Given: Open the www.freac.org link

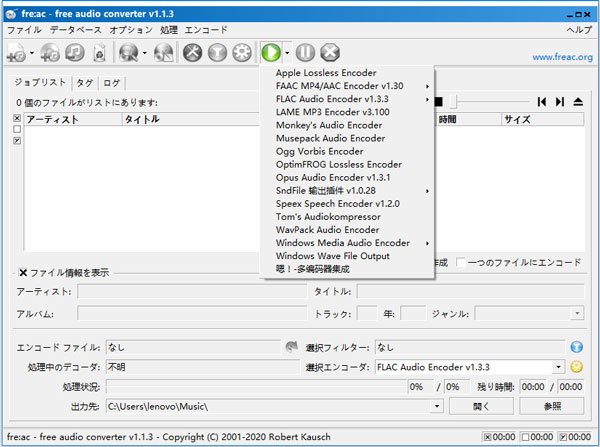Looking at the screenshot, I should point(560,57).
